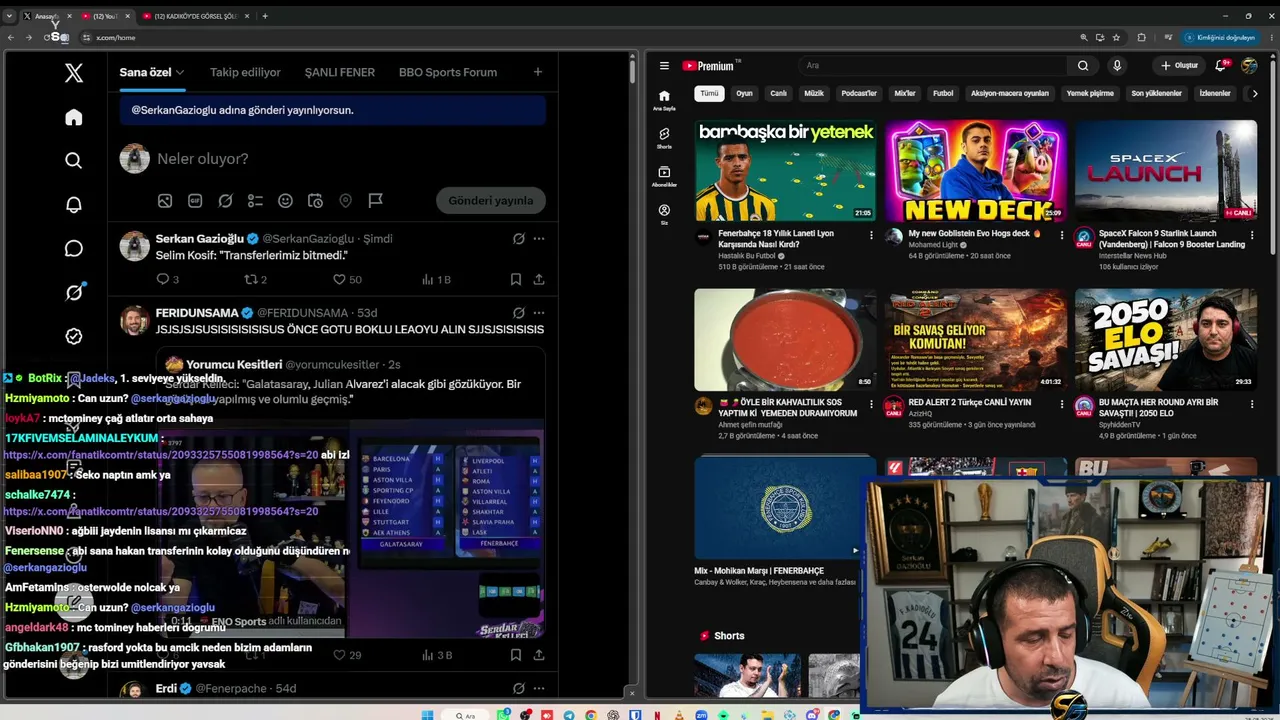Switch to the Takip ediliyor tab

click(245, 72)
